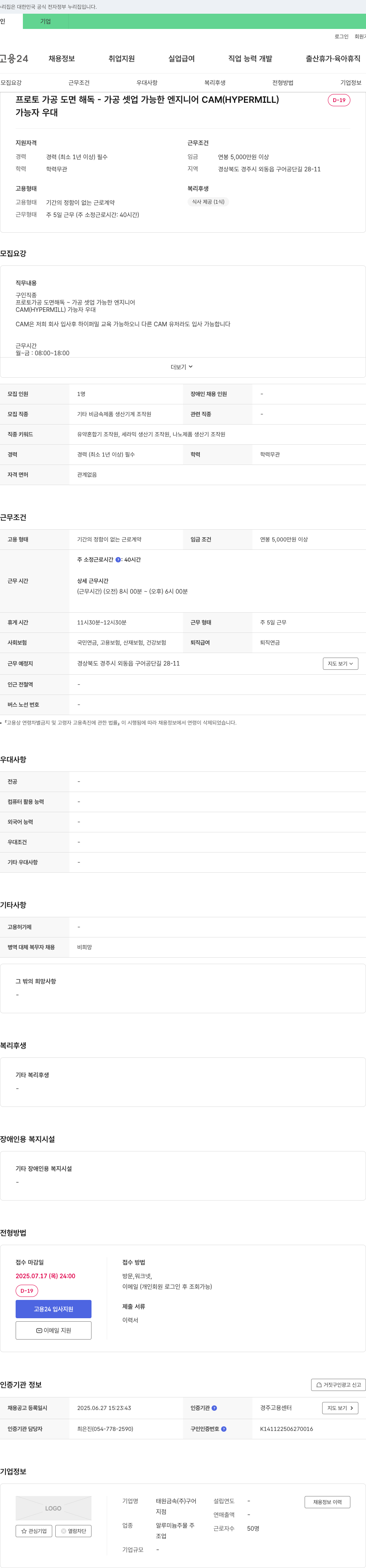
Task: Add company with 관심기업 button
Action: pyautogui.click(x=34, y=1531)
